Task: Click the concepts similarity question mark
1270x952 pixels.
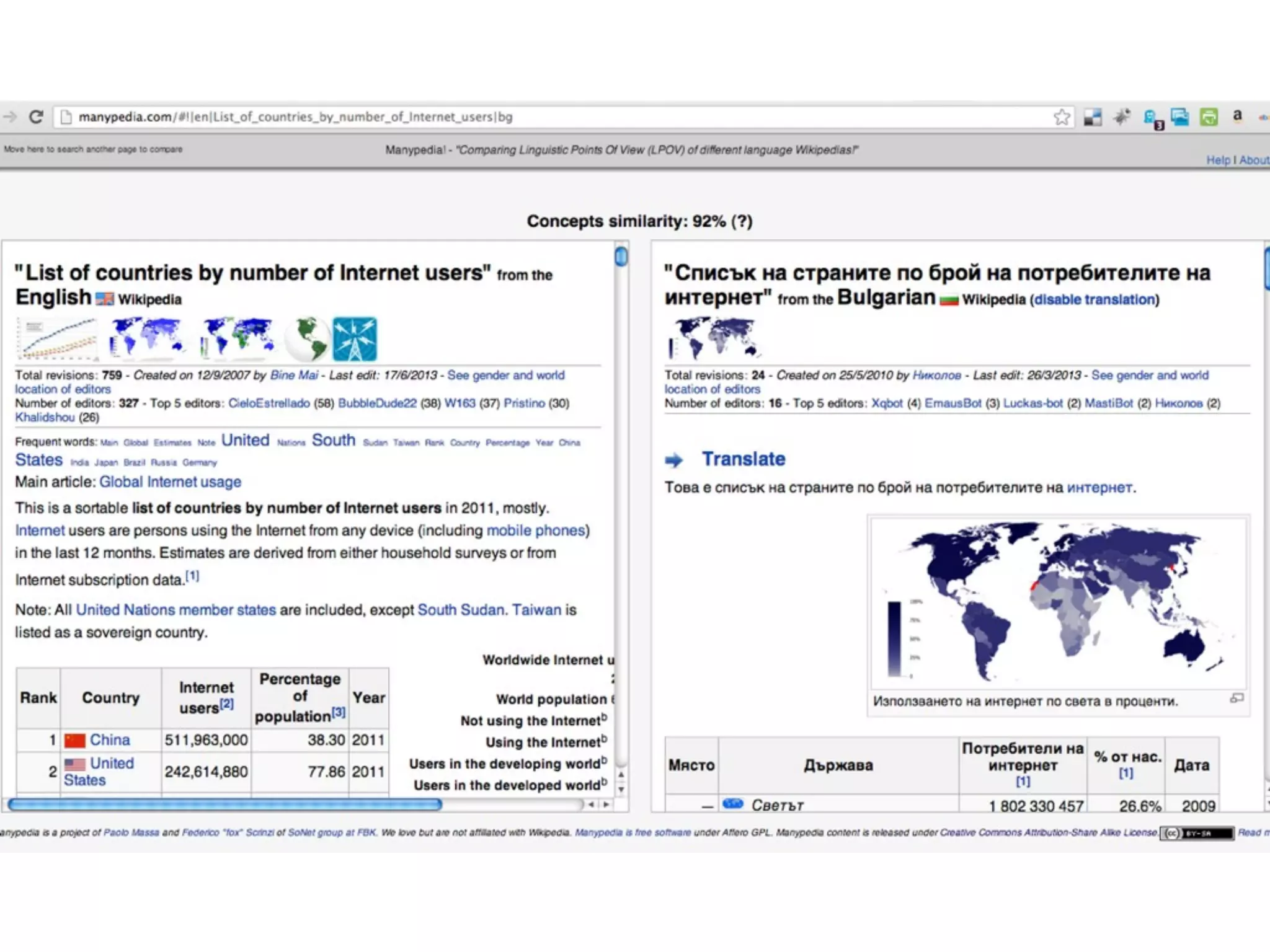Action: tap(742, 221)
